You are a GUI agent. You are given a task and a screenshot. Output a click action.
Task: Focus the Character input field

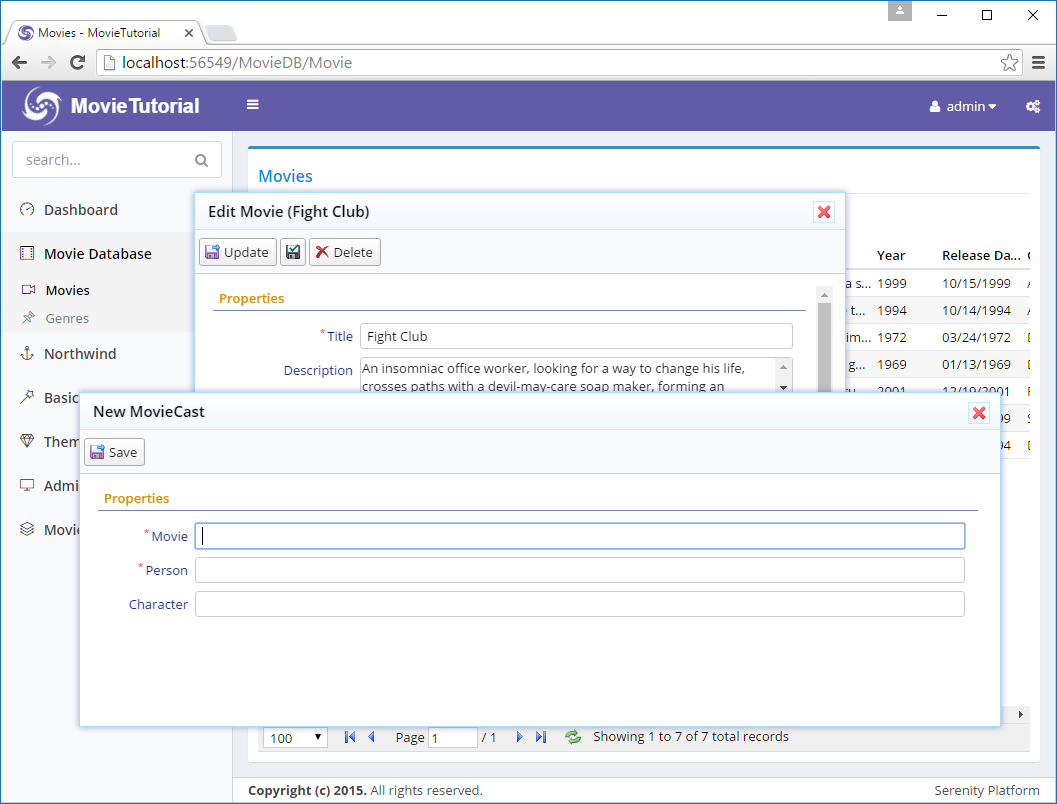(579, 604)
